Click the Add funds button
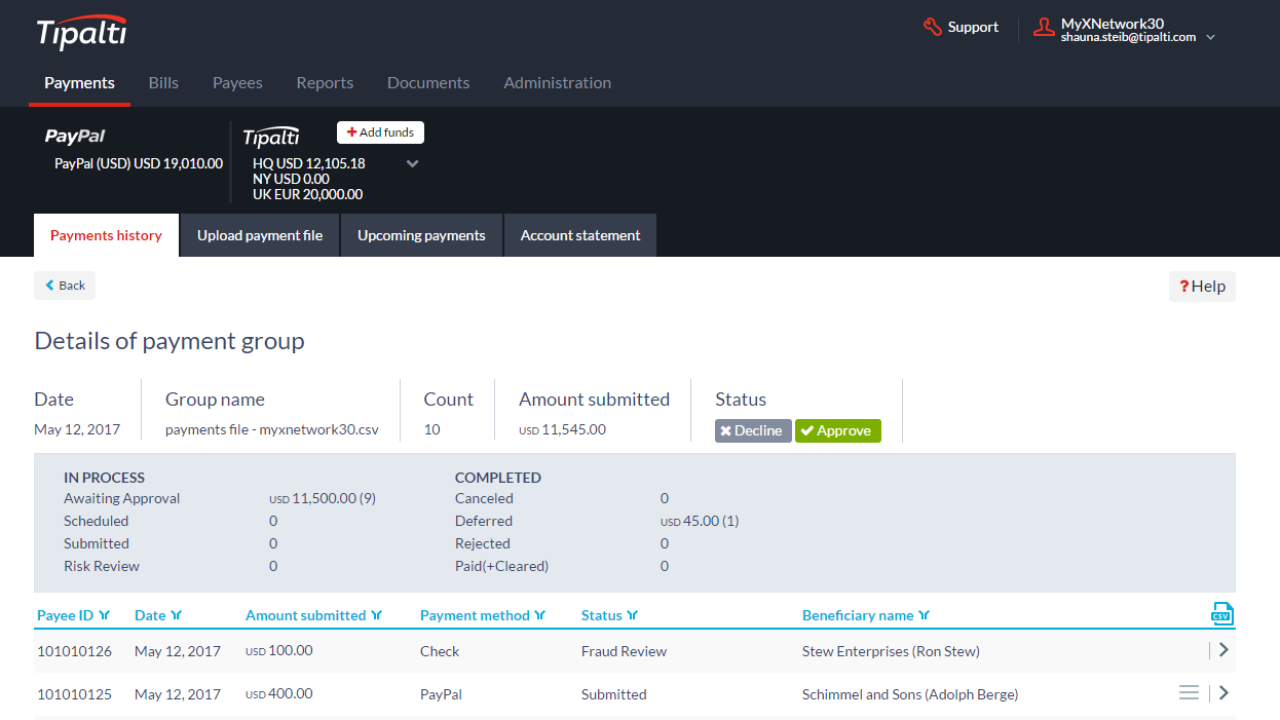Image resolution: width=1280 pixels, height=720 pixels. [380, 133]
